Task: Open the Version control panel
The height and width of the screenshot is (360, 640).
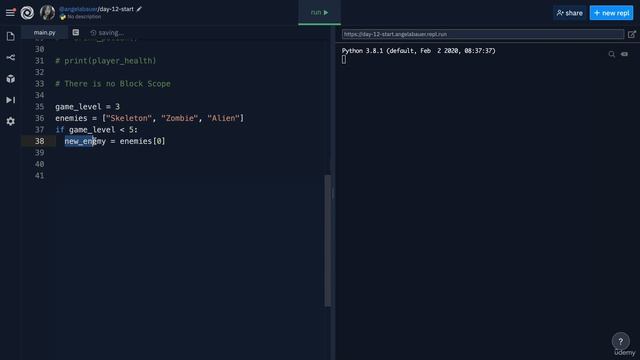Action: 11,58
